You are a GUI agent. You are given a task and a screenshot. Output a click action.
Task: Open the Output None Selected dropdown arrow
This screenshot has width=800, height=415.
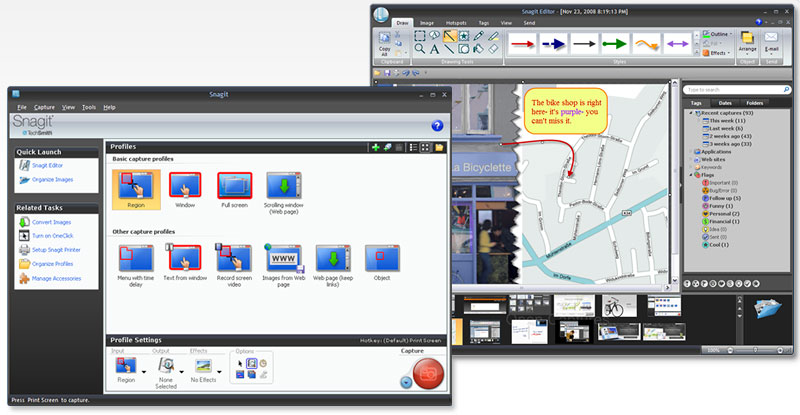point(181,372)
